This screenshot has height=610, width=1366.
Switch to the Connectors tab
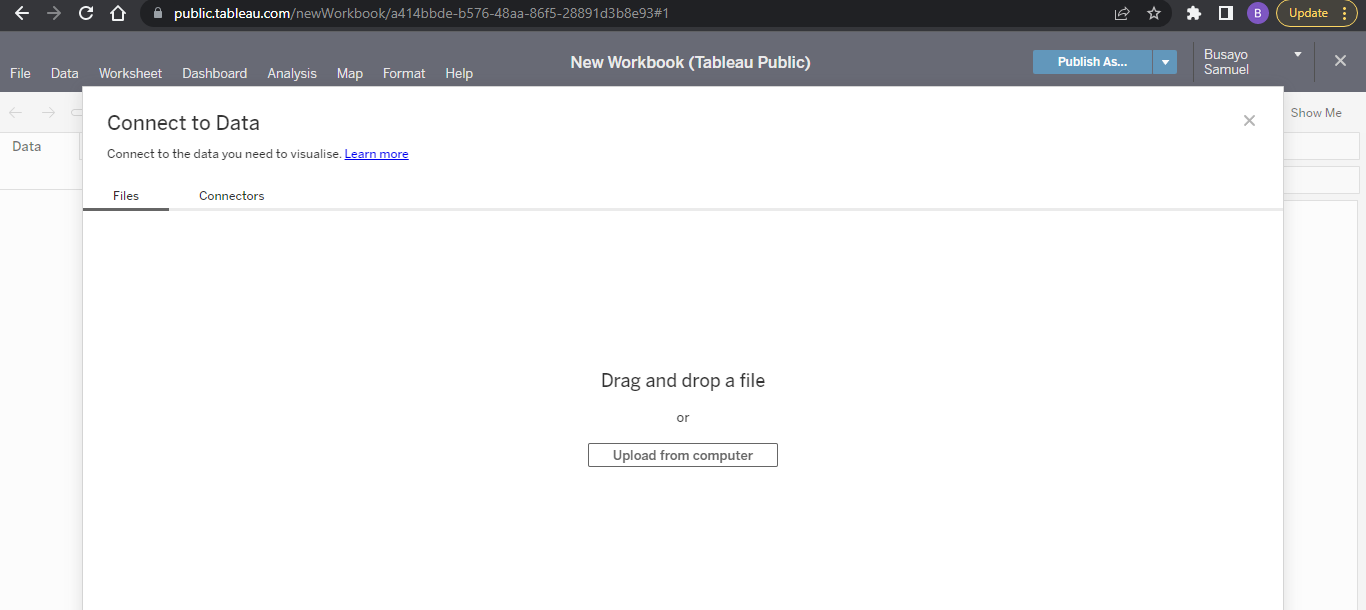point(232,196)
